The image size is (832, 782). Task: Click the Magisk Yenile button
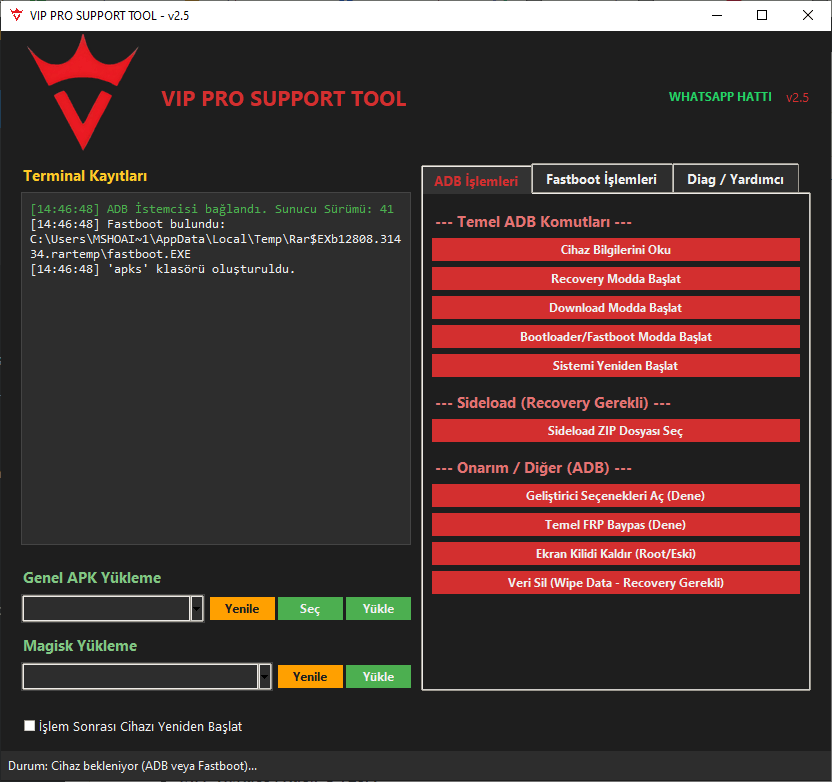[310, 676]
